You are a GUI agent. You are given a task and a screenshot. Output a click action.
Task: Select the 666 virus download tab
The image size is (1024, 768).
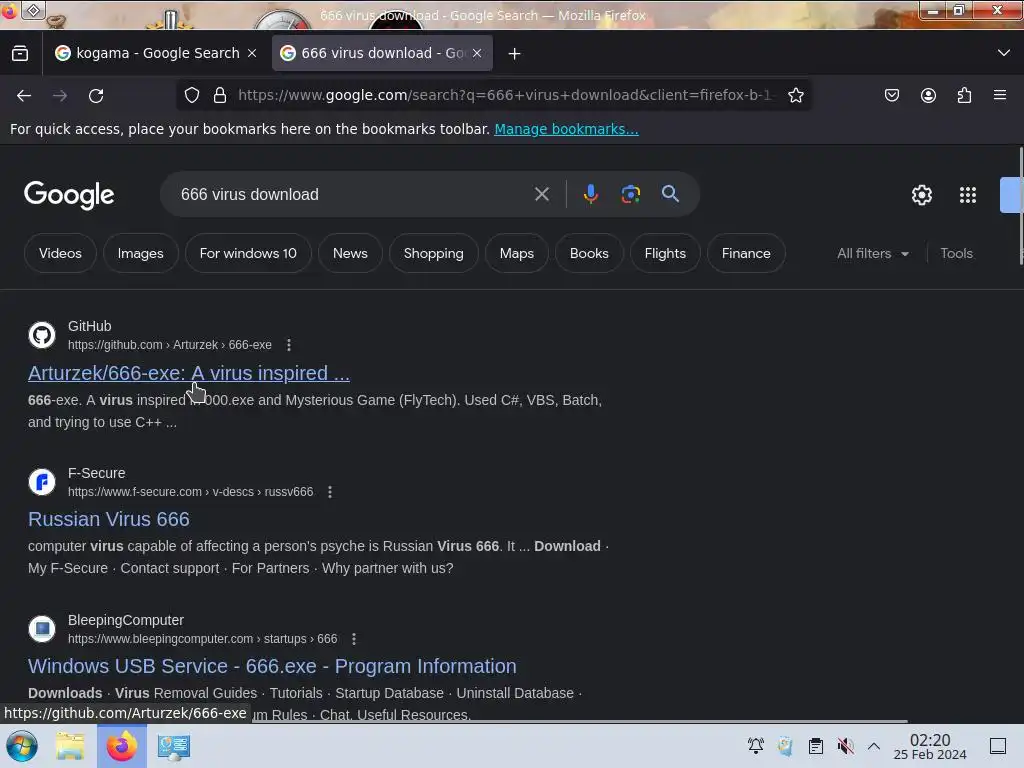[x=382, y=53]
